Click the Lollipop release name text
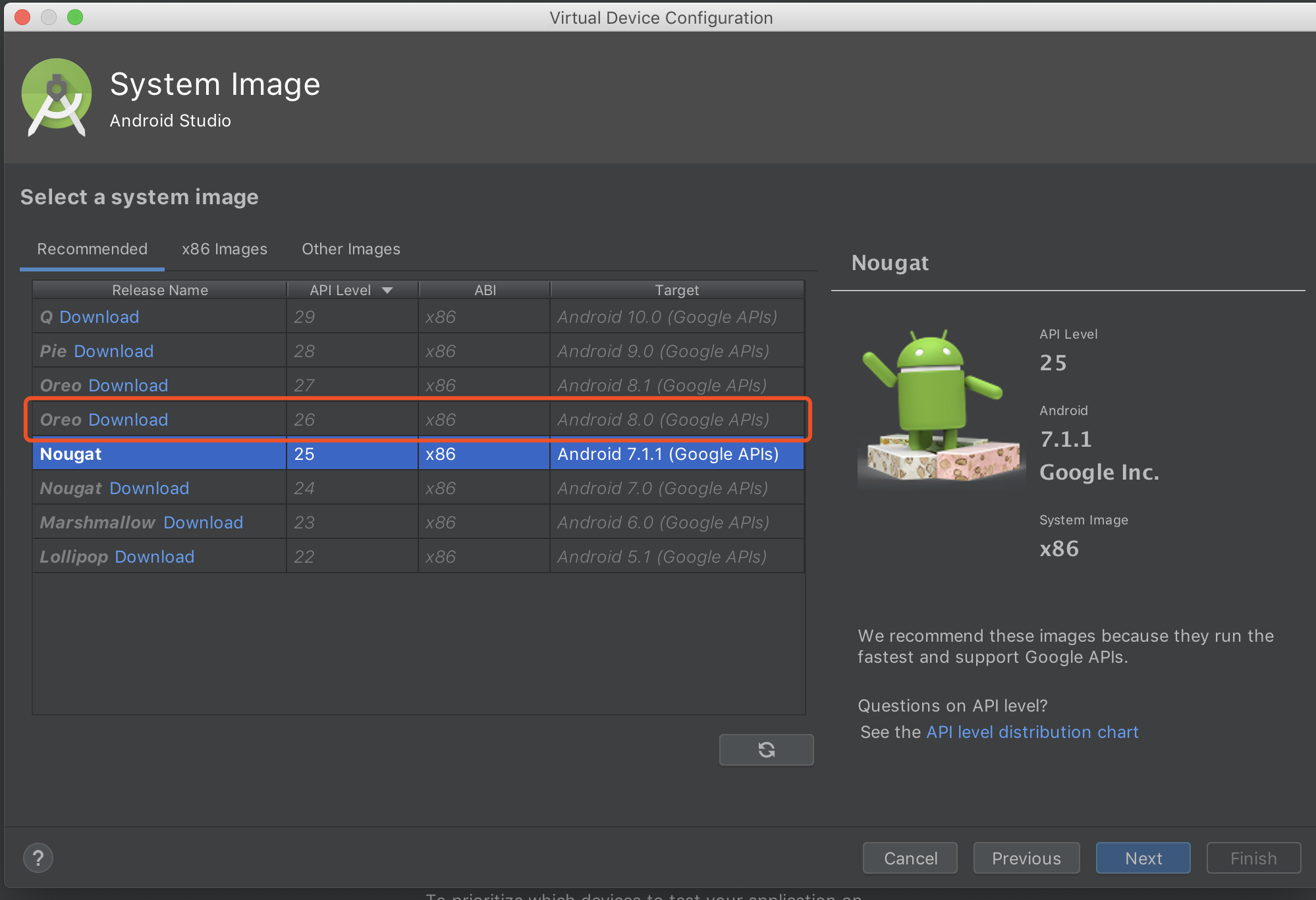Image resolution: width=1316 pixels, height=900 pixels. (74, 557)
